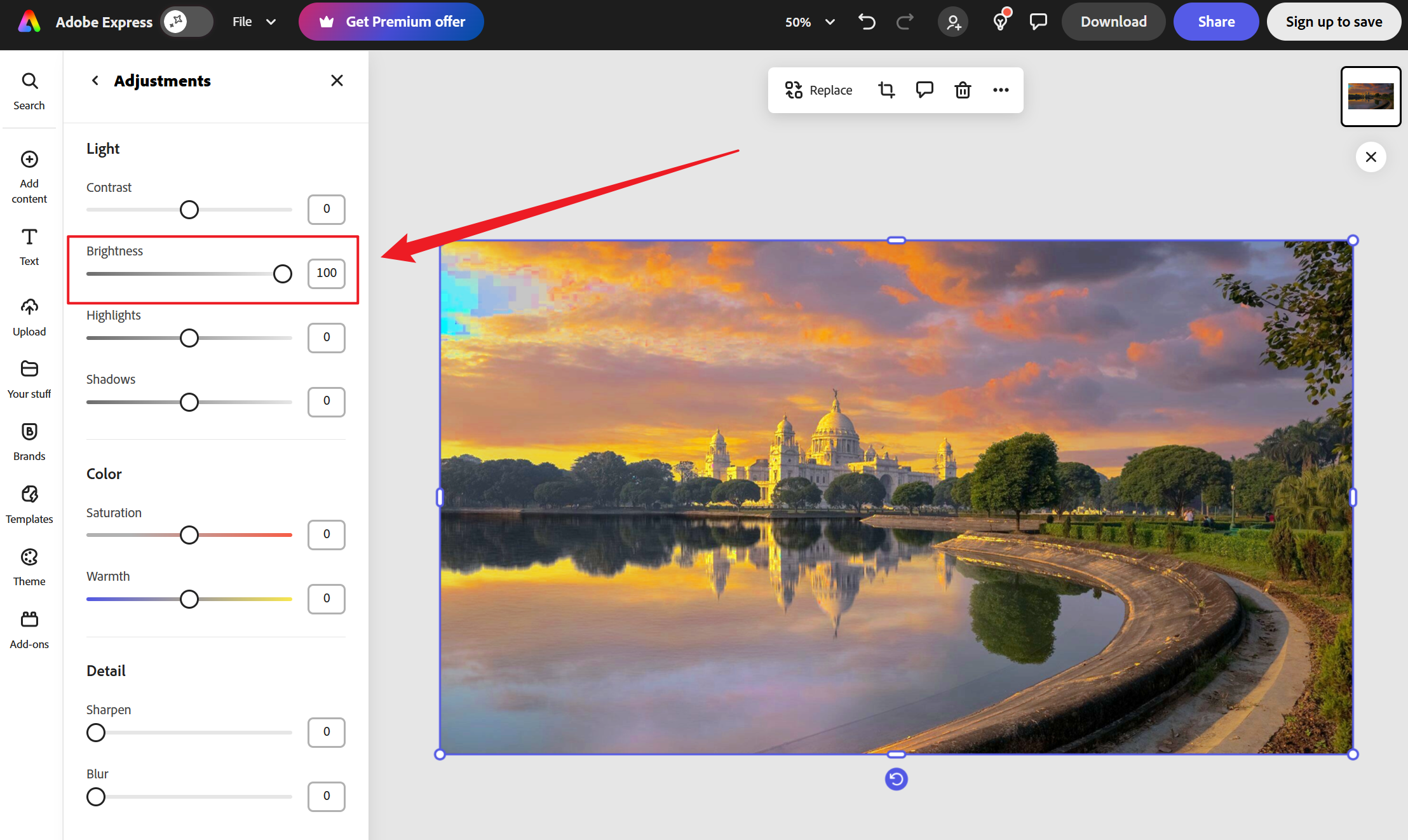Expand the 50% zoom dropdown
Viewport: 1408px width, 840px height.
(x=810, y=22)
